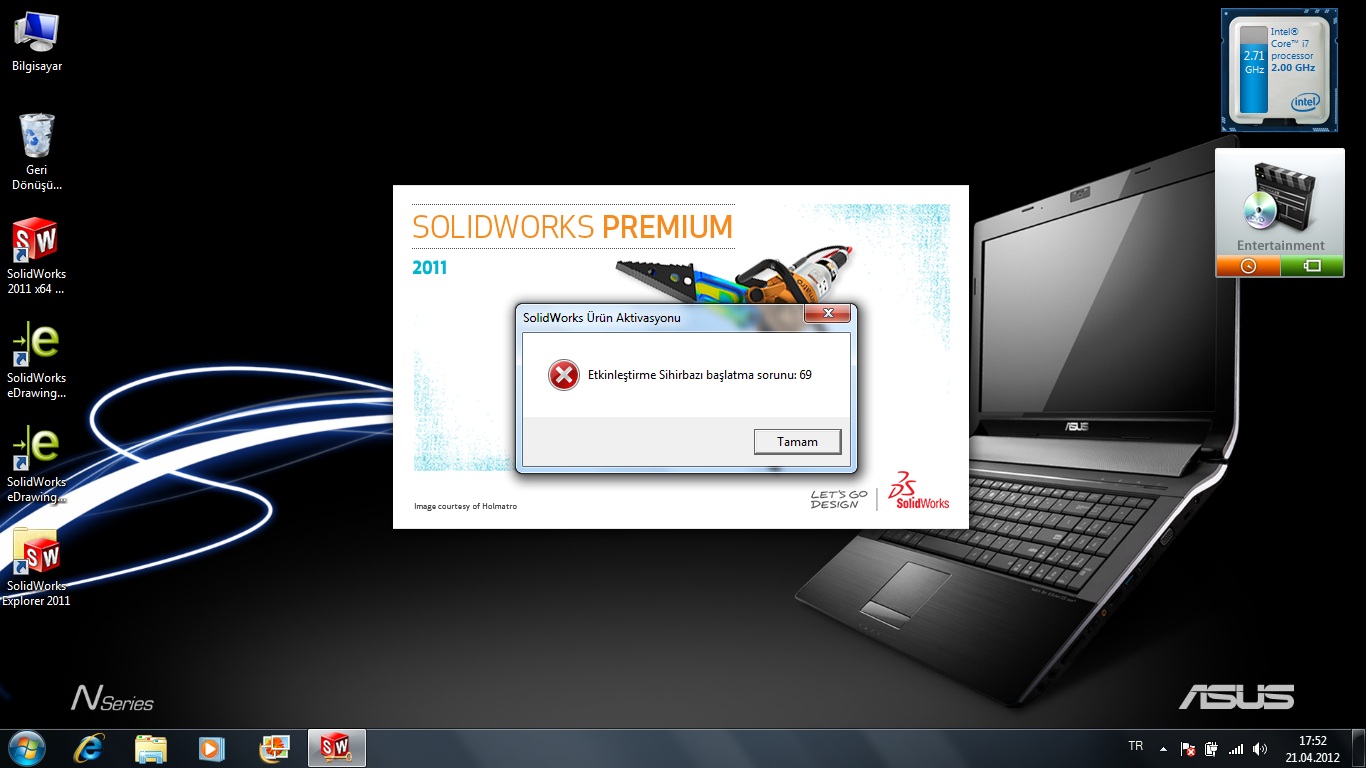This screenshot has width=1366, height=768.
Task: Open the TR input language selector
Action: [x=1135, y=746]
